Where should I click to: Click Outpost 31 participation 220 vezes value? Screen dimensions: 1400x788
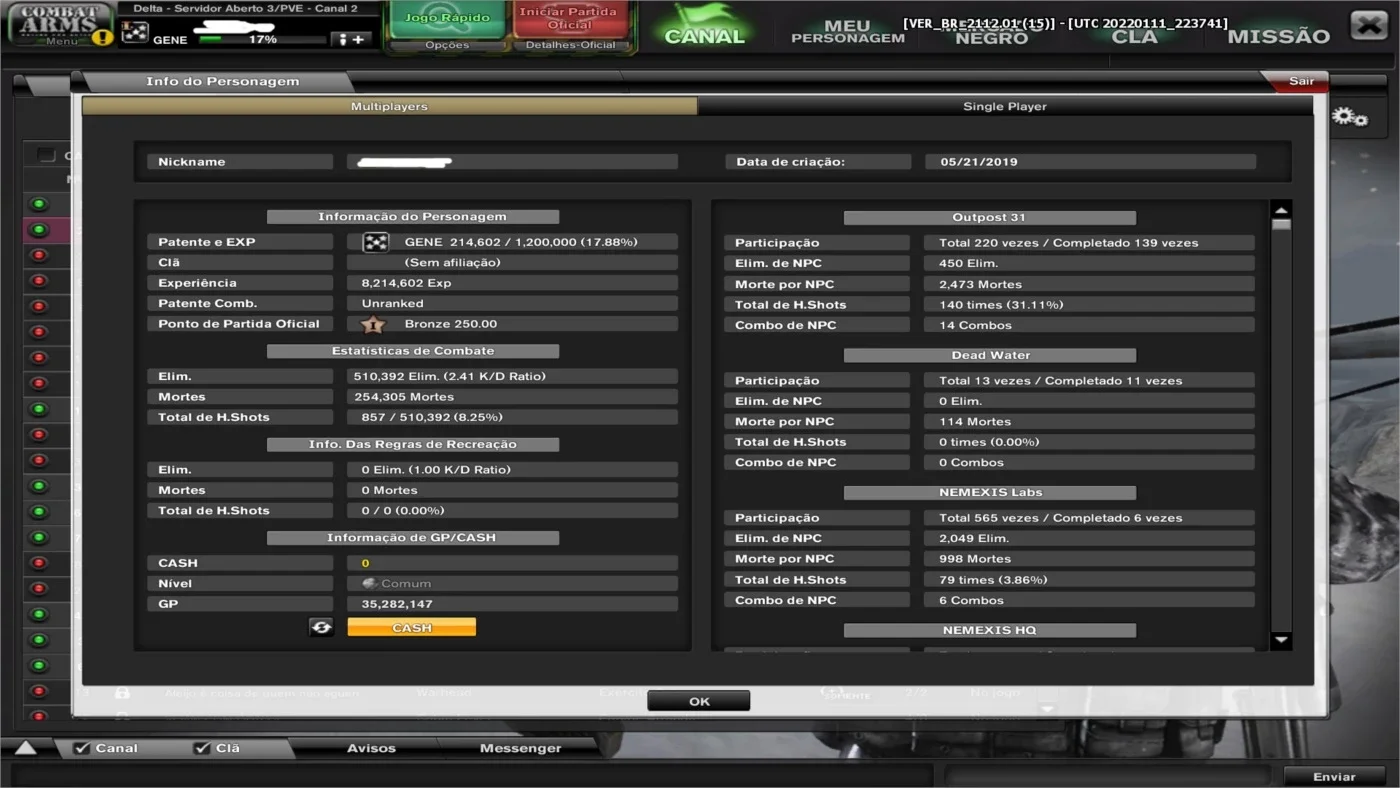point(1090,242)
